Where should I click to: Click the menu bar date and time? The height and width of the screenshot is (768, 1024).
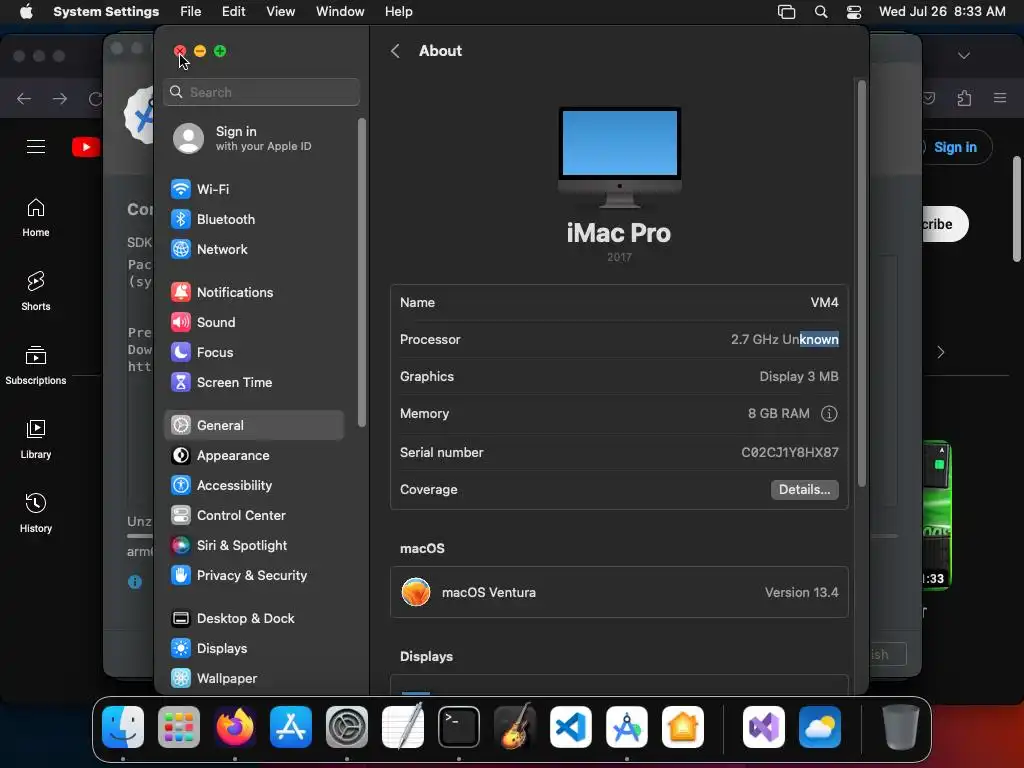pyautogui.click(x=942, y=12)
